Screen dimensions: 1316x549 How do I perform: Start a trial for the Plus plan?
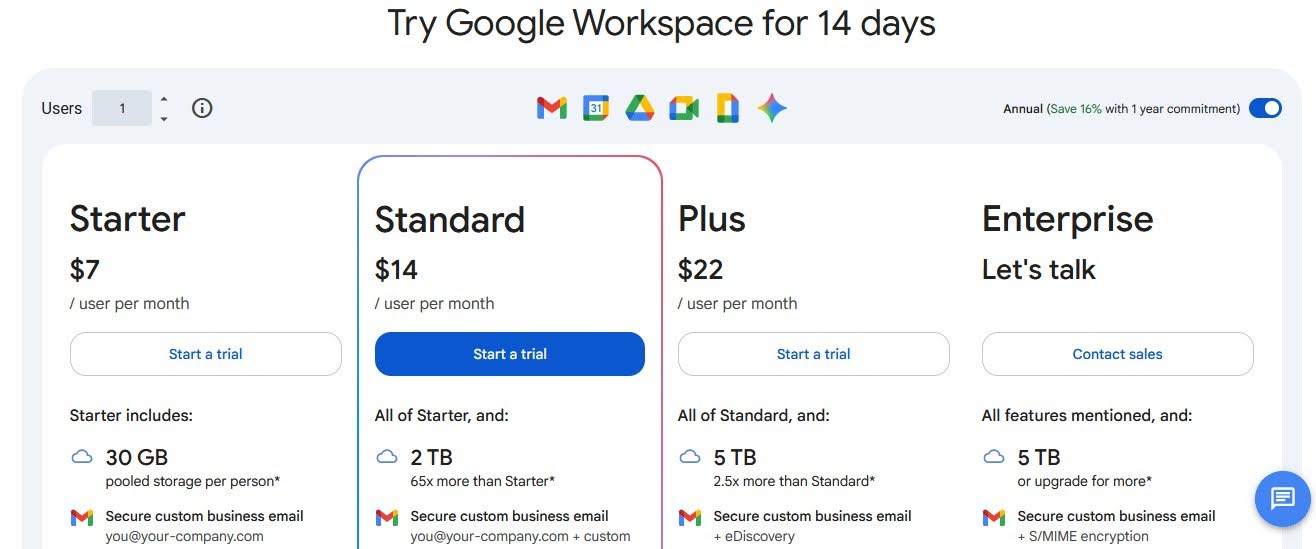pos(813,354)
